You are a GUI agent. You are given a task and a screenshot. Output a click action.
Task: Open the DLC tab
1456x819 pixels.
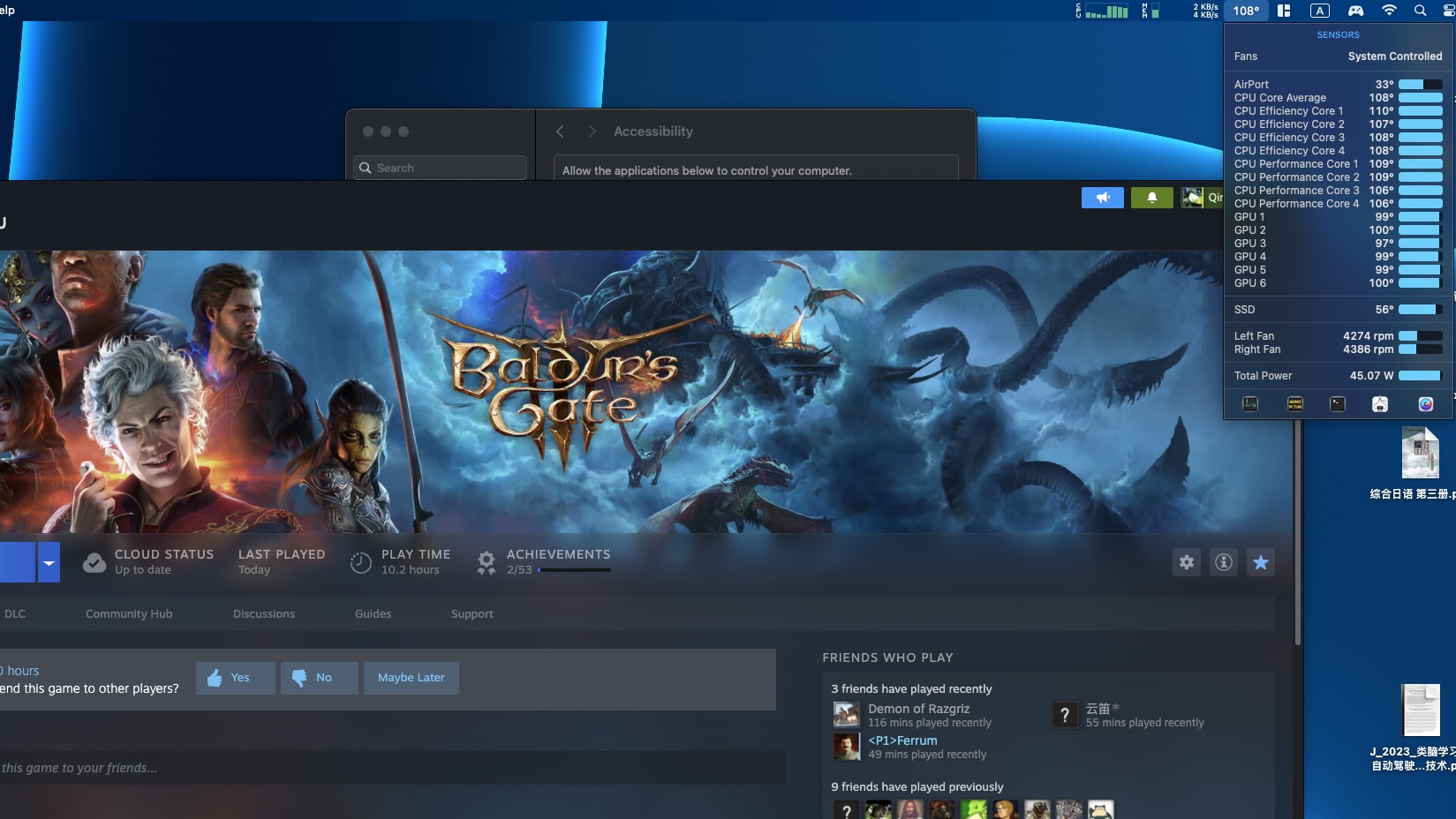coord(15,613)
